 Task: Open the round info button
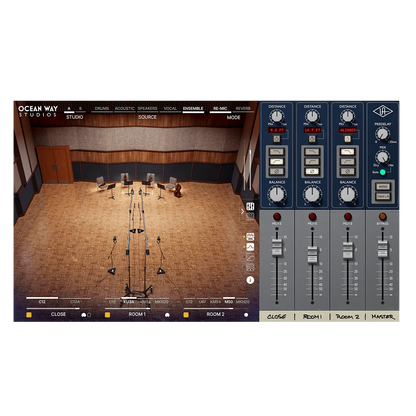tap(250, 280)
